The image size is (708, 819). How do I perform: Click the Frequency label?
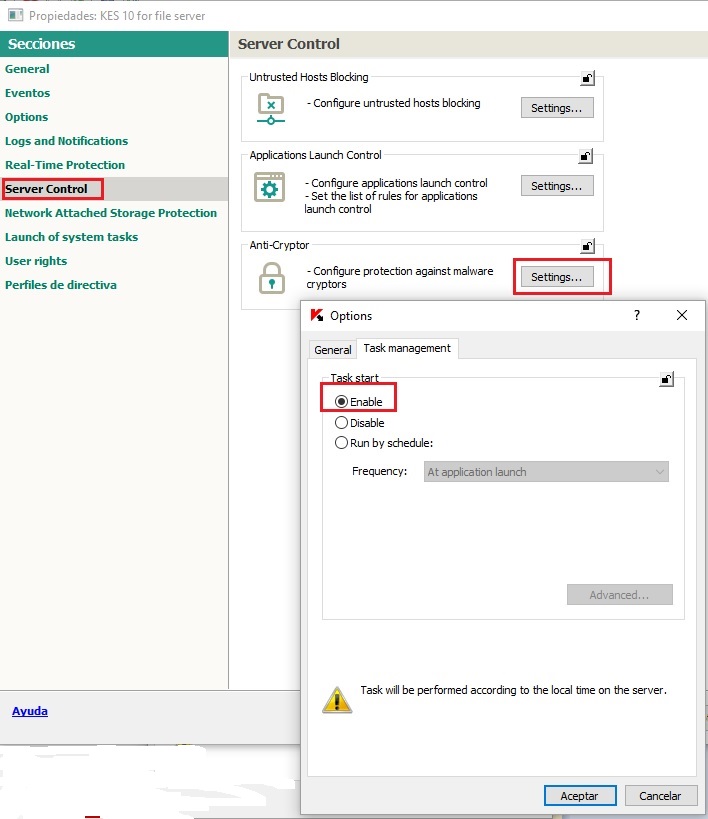tap(379, 471)
